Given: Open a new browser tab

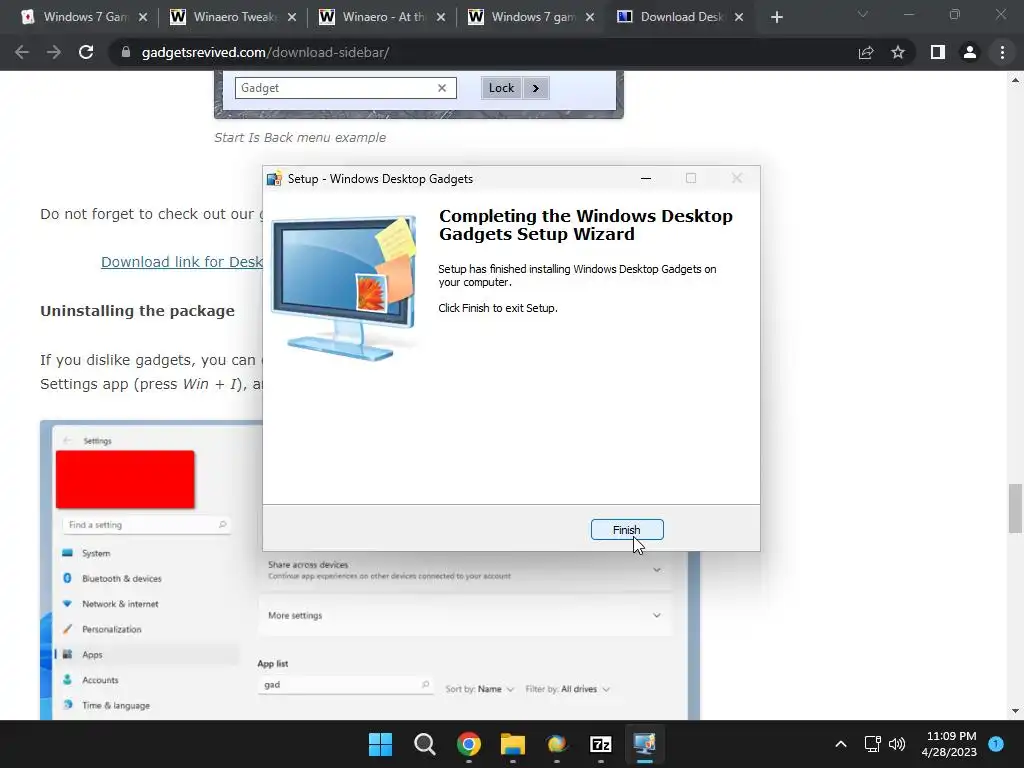Looking at the screenshot, I should [x=776, y=18].
